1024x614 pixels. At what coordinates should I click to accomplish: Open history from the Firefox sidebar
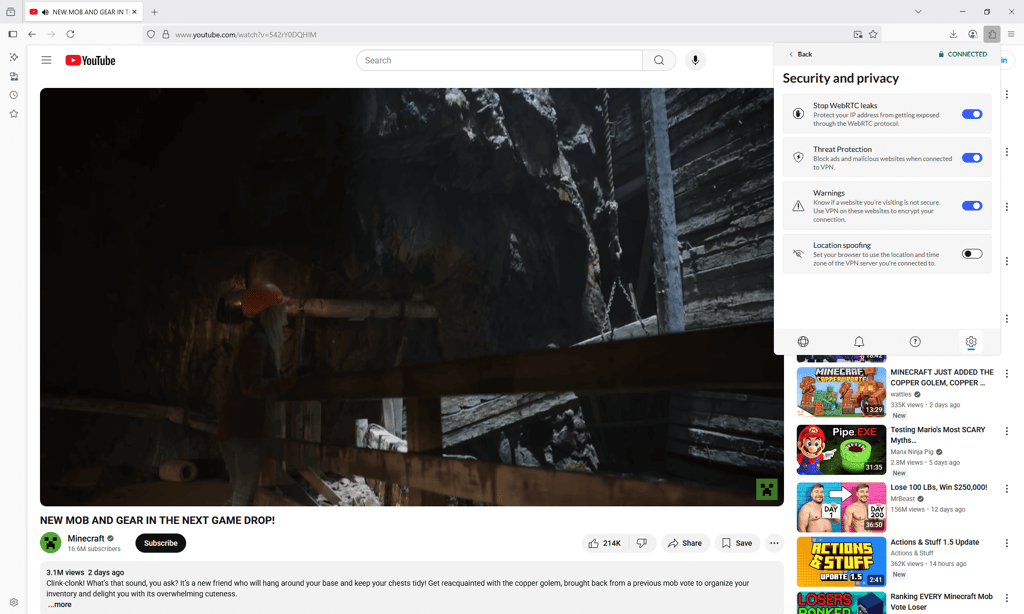(x=14, y=95)
